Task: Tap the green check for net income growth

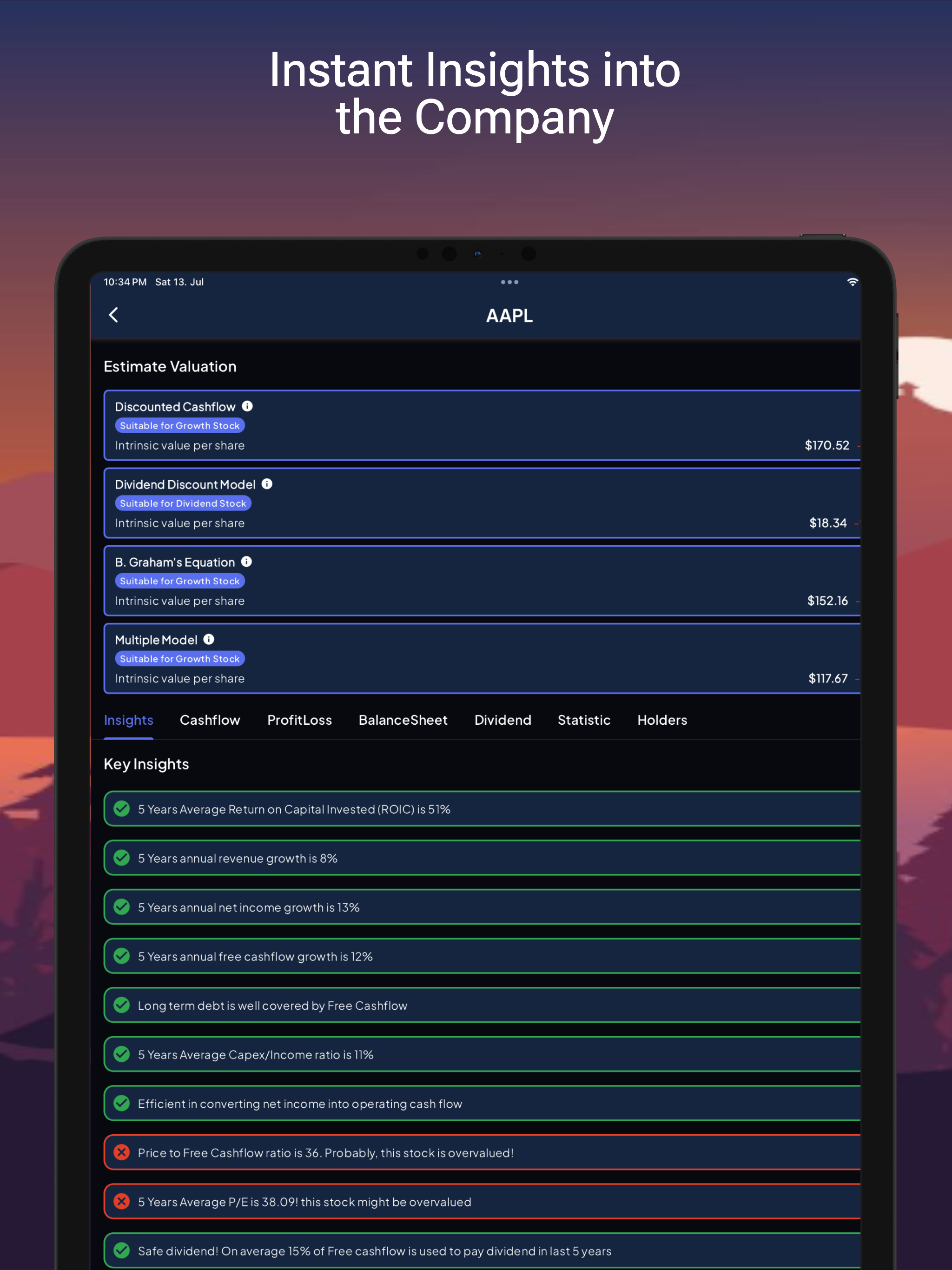Action: [x=122, y=906]
